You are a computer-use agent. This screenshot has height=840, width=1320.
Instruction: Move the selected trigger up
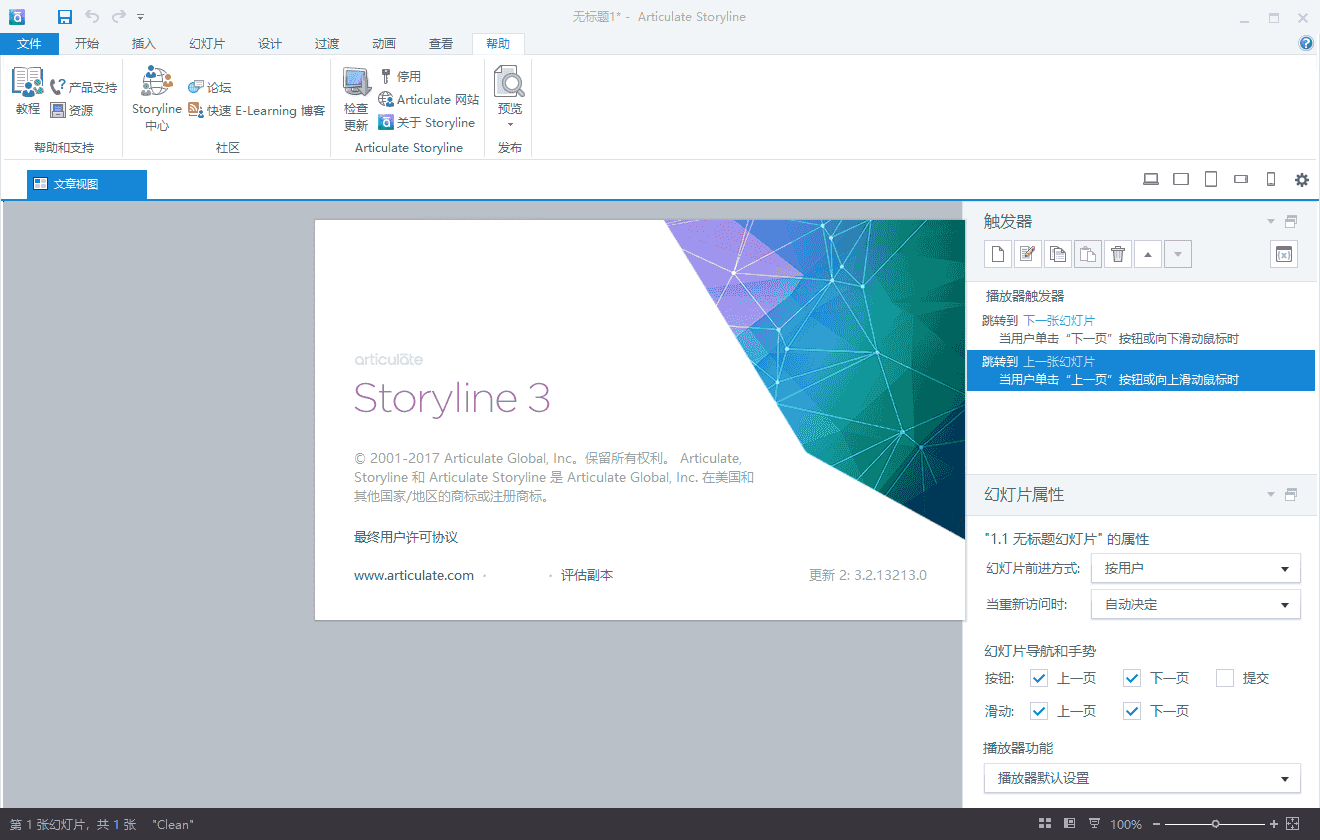1148,254
